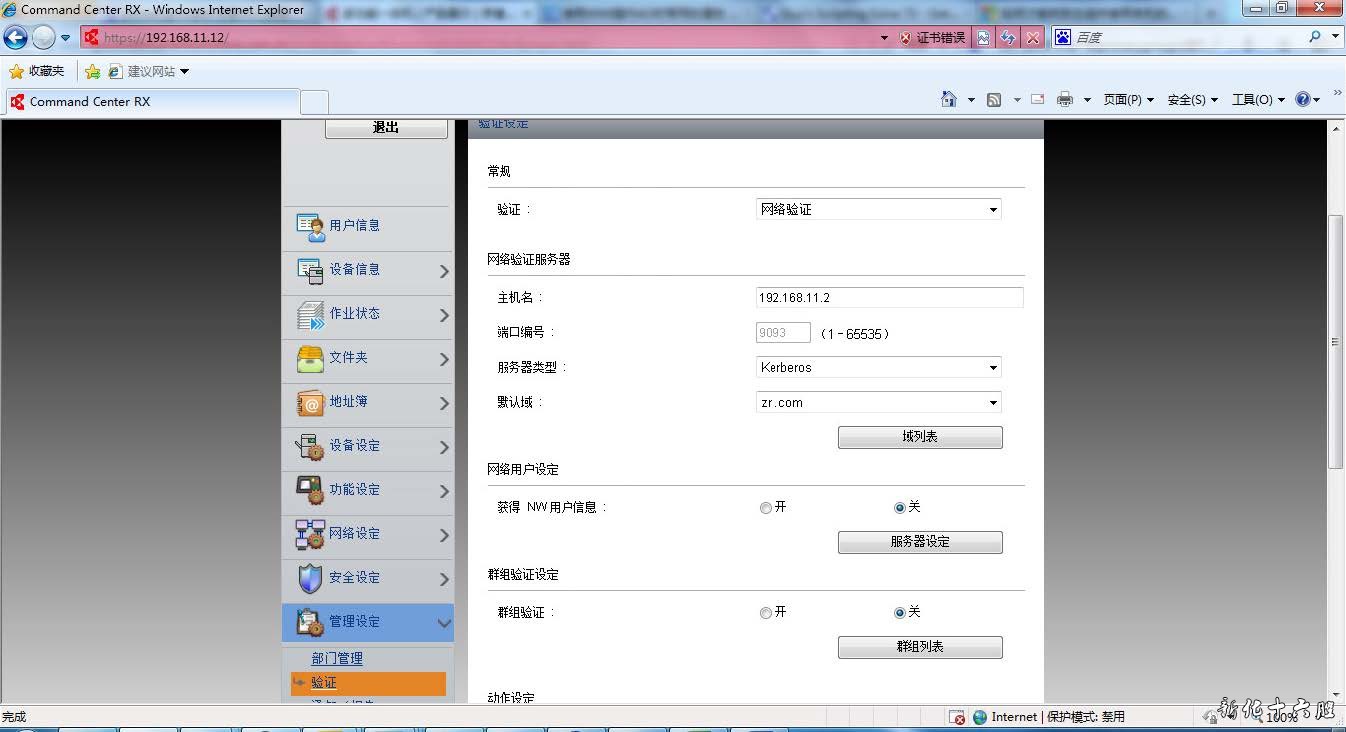
Task: Open the 安全(S) menu
Action: coord(1192,100)
